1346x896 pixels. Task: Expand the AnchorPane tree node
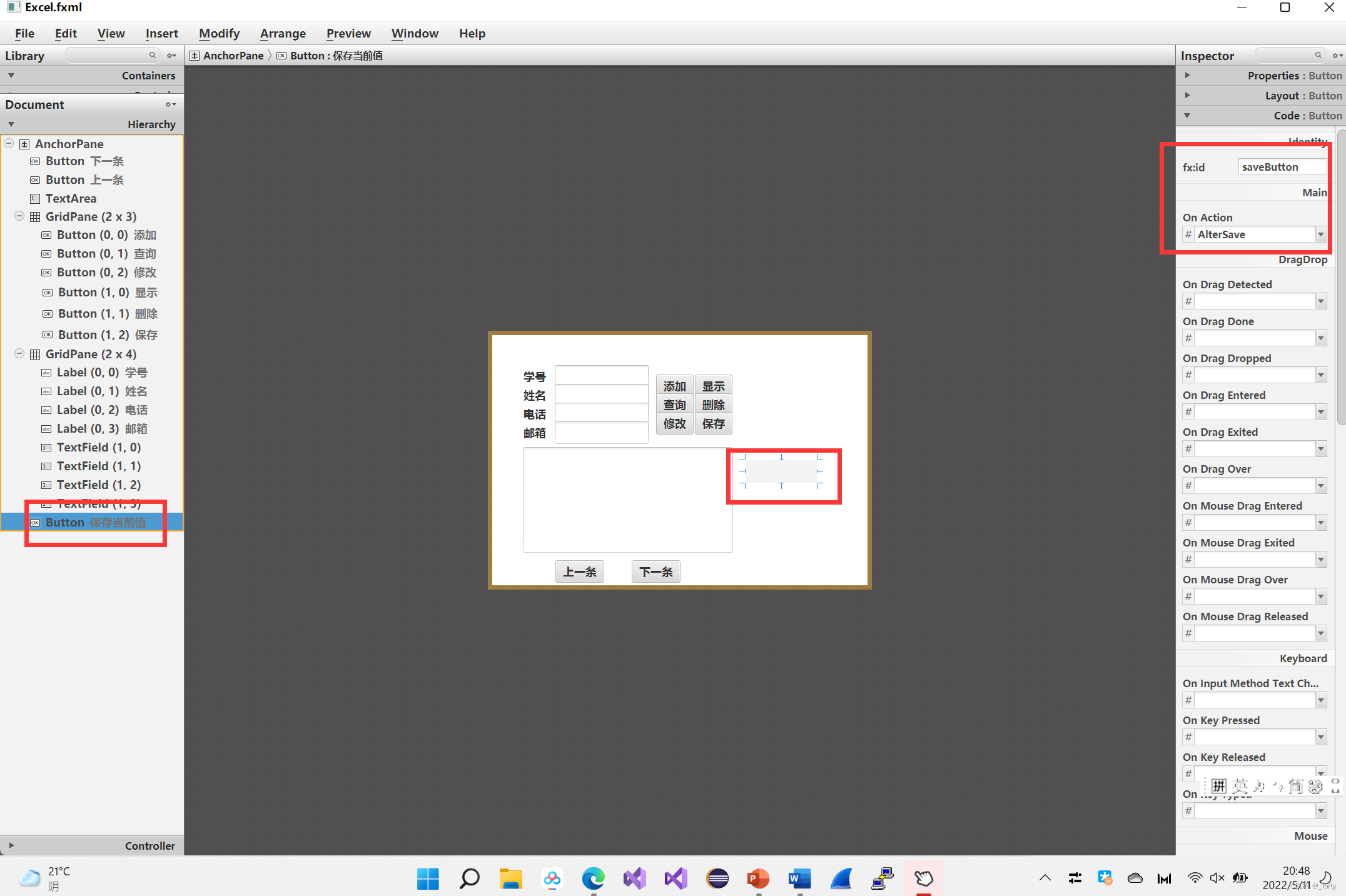8,144
